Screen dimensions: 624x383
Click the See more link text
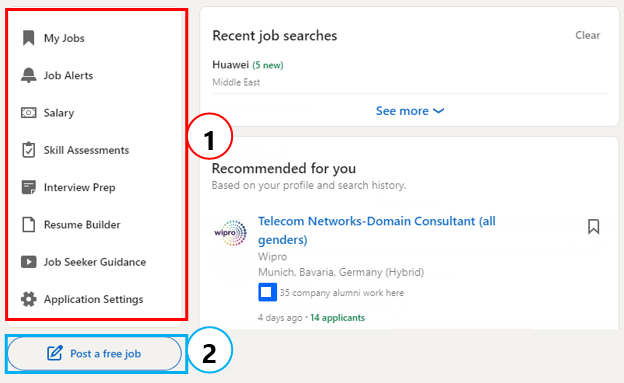click(x=402, y=111)
